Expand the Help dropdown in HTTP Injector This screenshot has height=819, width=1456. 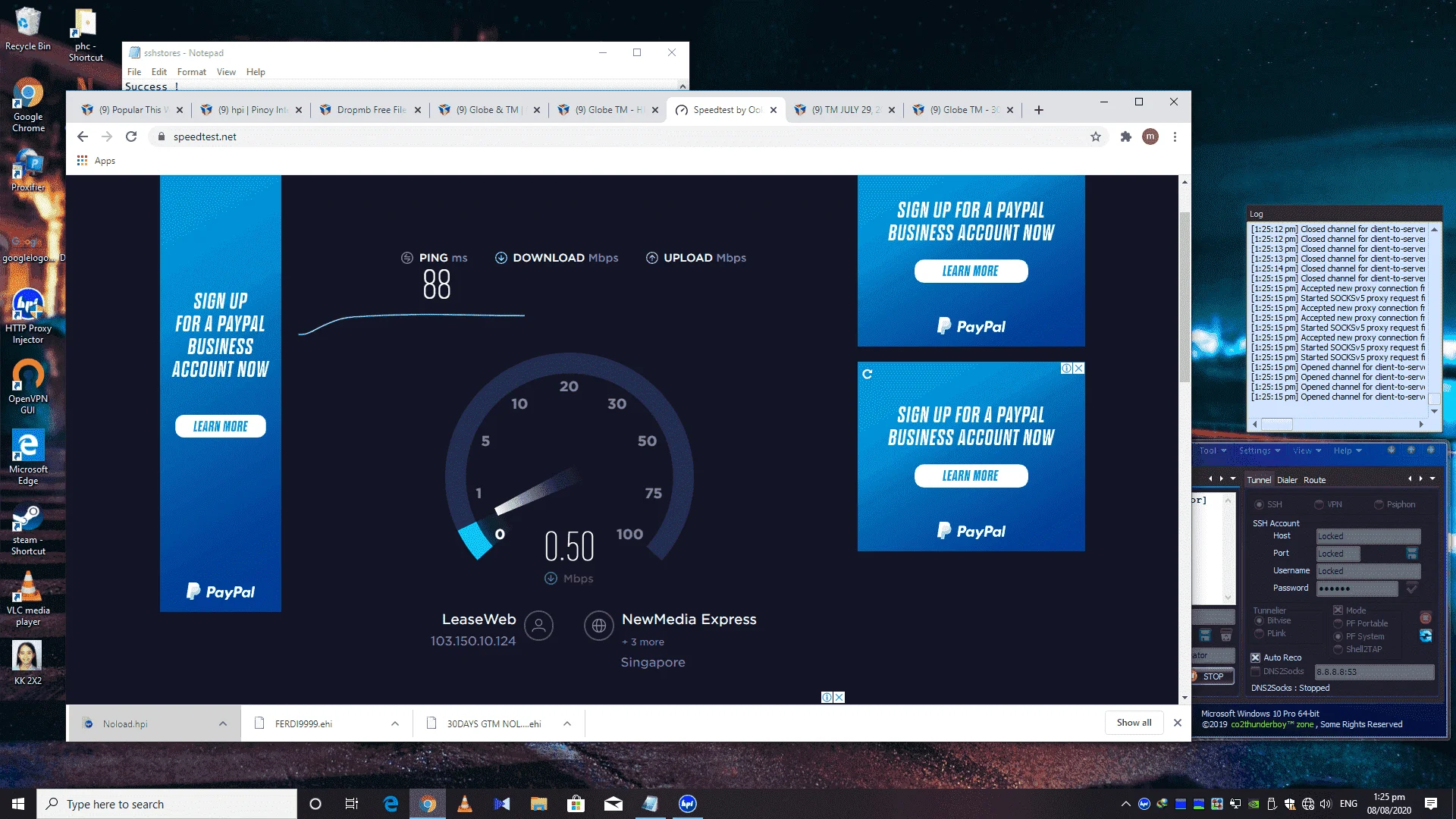(x=1348, y=450)
